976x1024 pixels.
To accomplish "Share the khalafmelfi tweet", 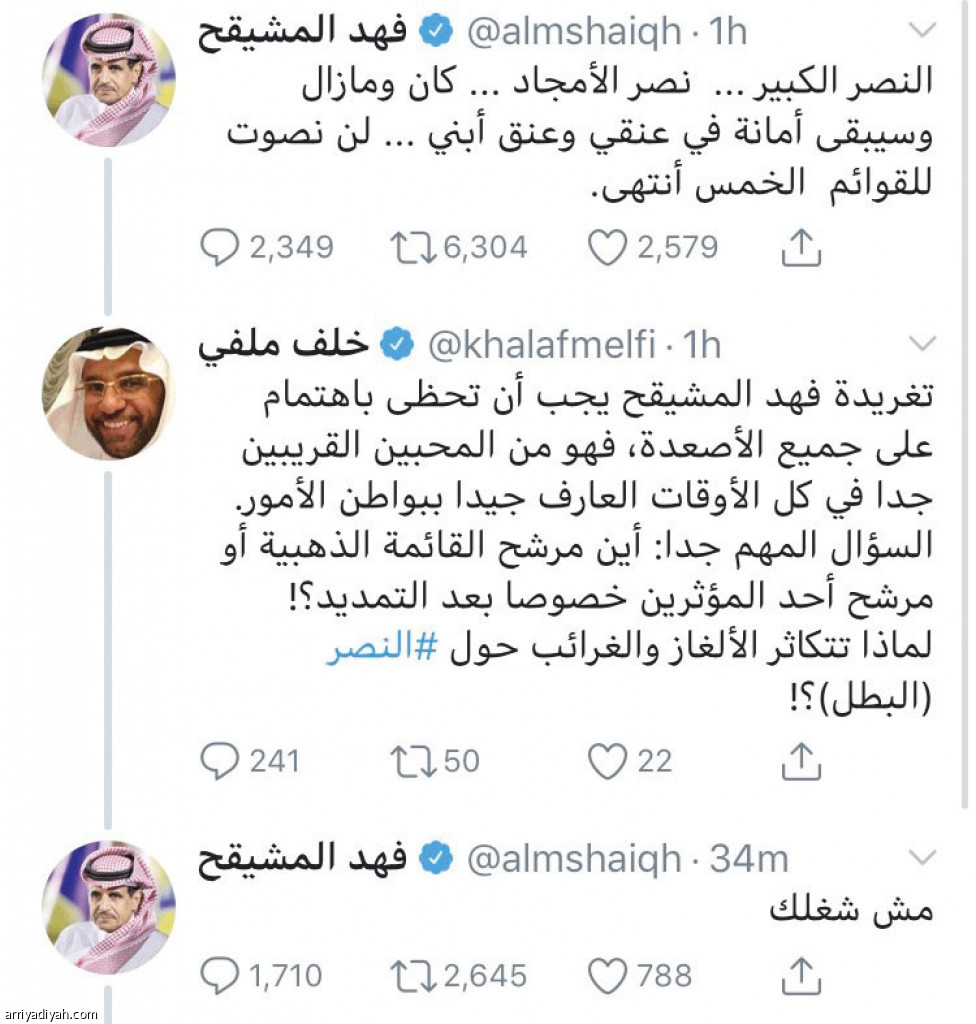I will click(801, 761).
